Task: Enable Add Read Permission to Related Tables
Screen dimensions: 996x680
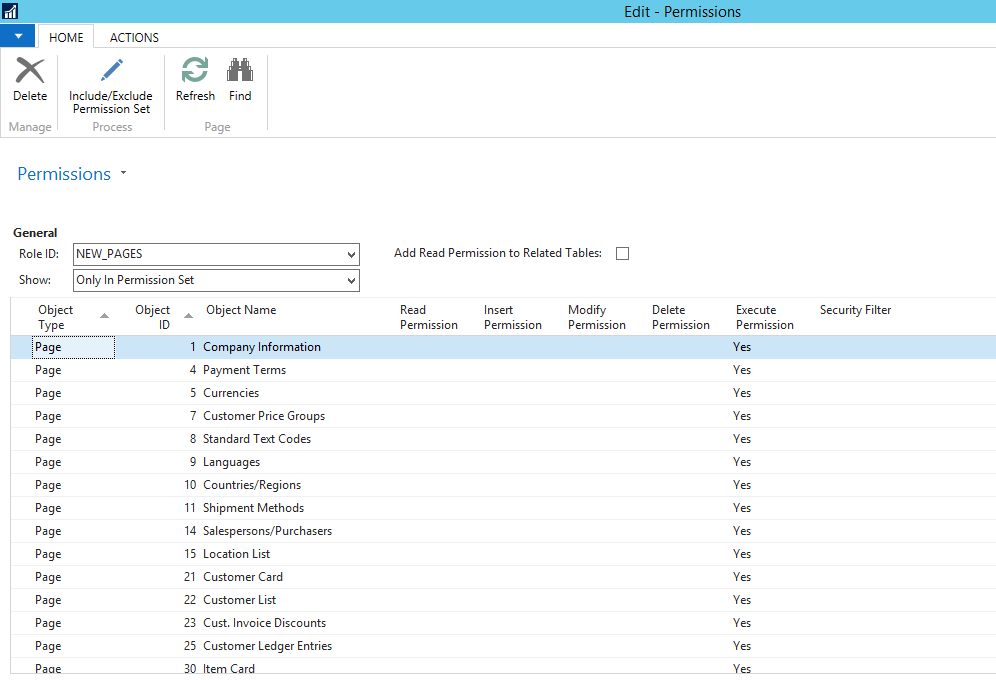Action: (x=622, y=254)
